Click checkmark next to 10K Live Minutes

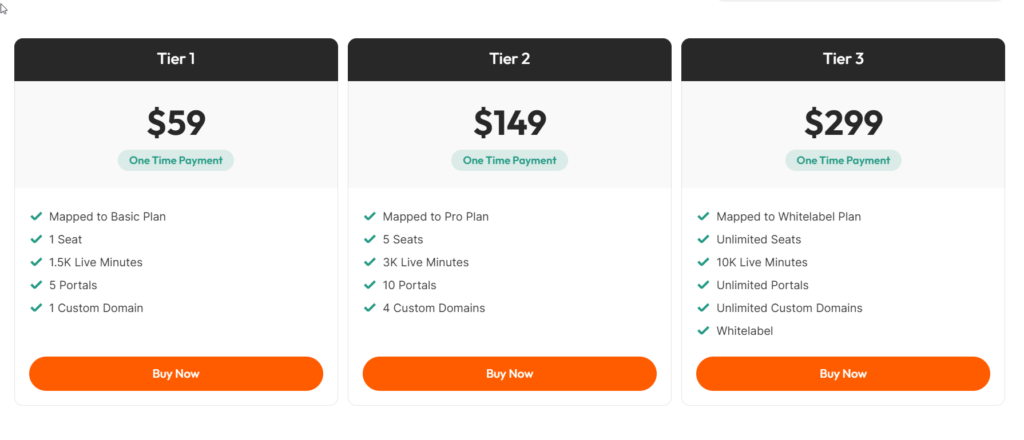703,262
